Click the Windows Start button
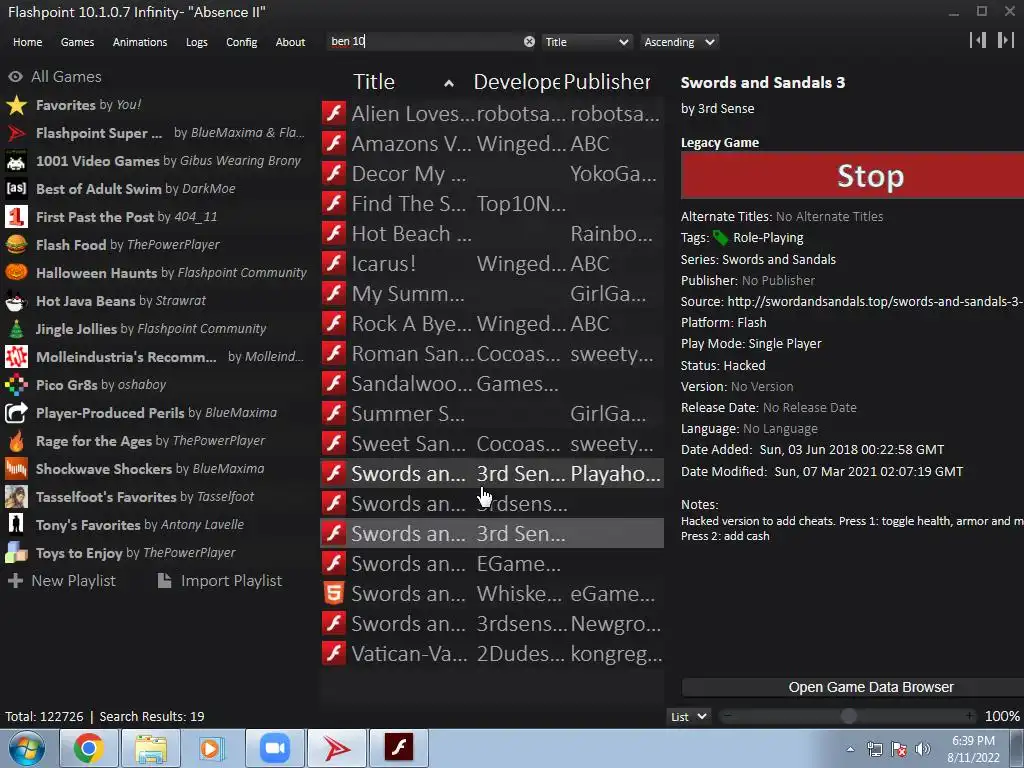The height and width of the screenshot is (768, 1024). click(x=26, y=748)
